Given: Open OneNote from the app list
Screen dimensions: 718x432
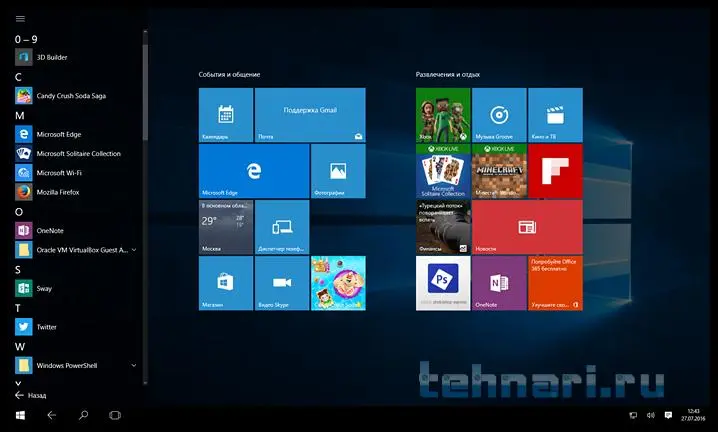Looking at the screenshot, I should pos(76,230).
